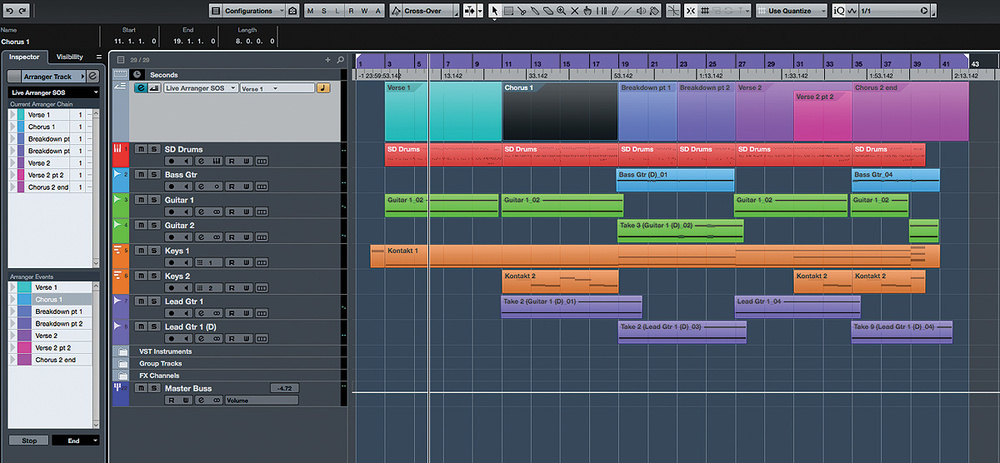This screenshot has height=463, width=1000.
Task: Open the 1/1 quantize preset dropdown
Action: [893, 11]
